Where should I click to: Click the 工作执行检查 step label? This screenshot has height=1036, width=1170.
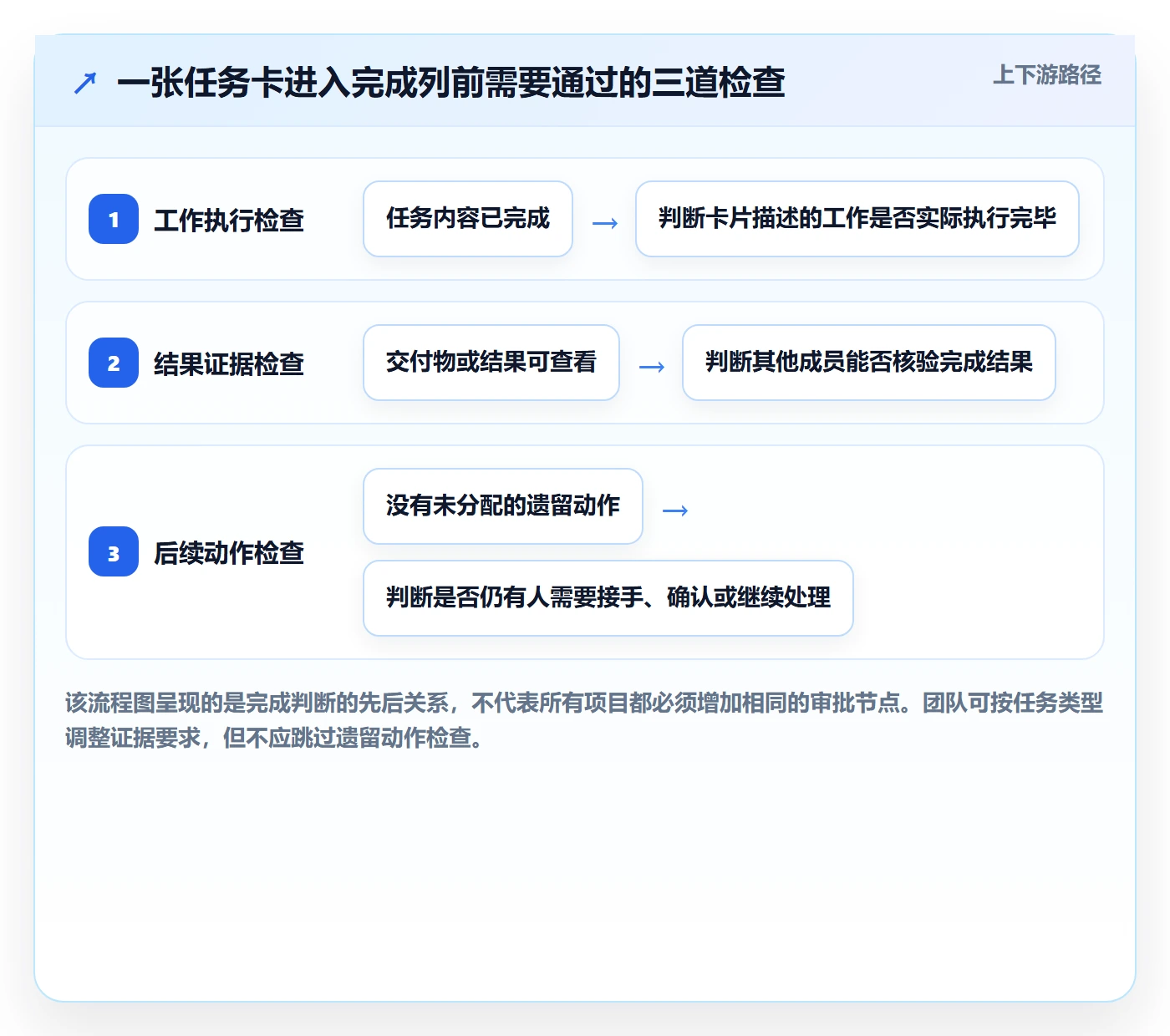pos(229,220)
